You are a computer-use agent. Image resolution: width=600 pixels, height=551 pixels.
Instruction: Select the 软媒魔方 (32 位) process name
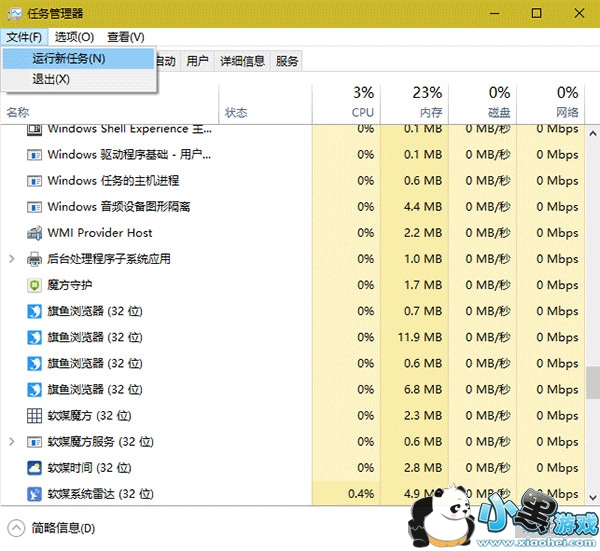90,416
